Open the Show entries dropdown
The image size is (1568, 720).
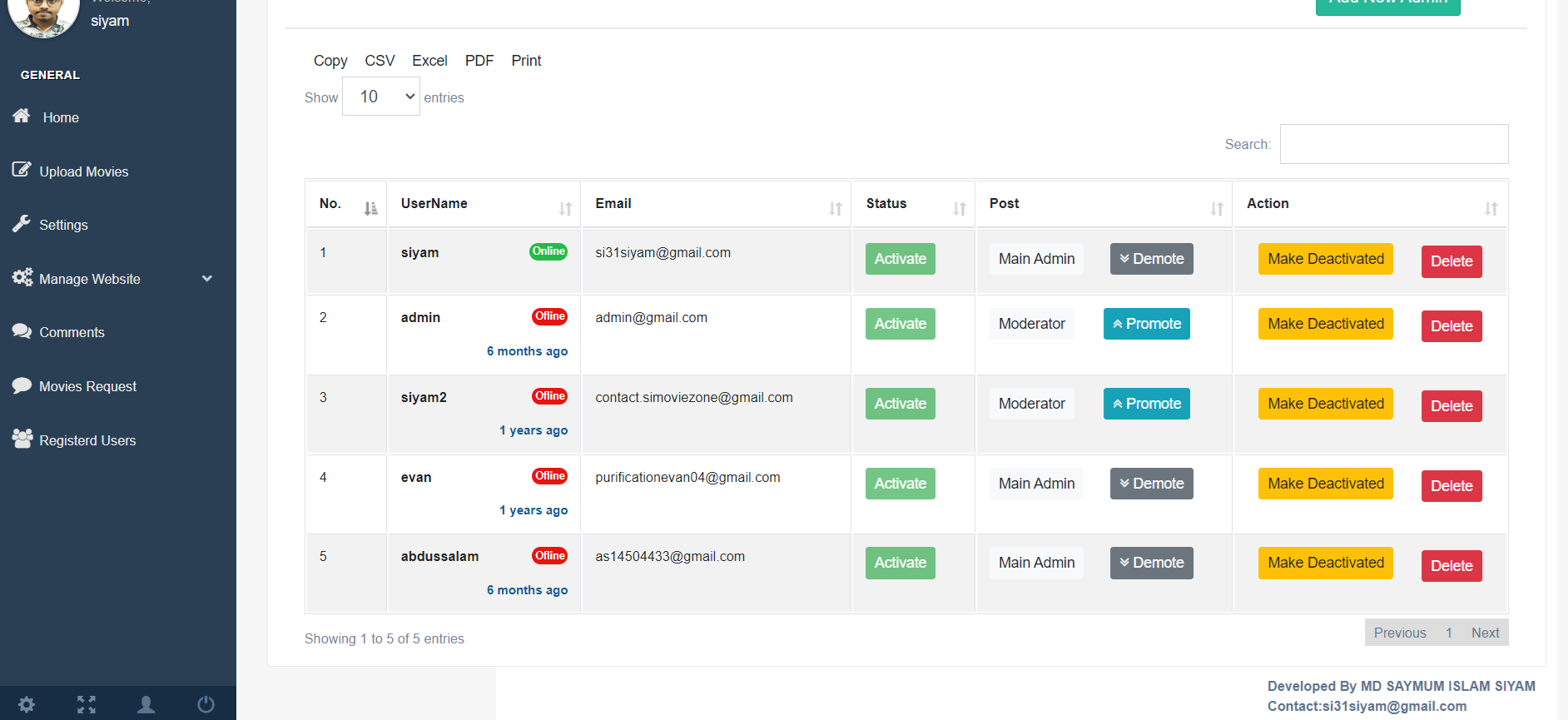381,97
